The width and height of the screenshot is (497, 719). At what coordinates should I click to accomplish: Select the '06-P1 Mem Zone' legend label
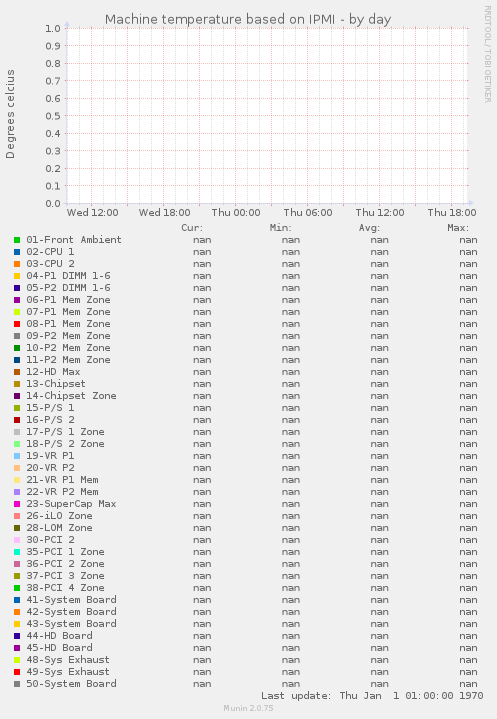tap(68, 299)
